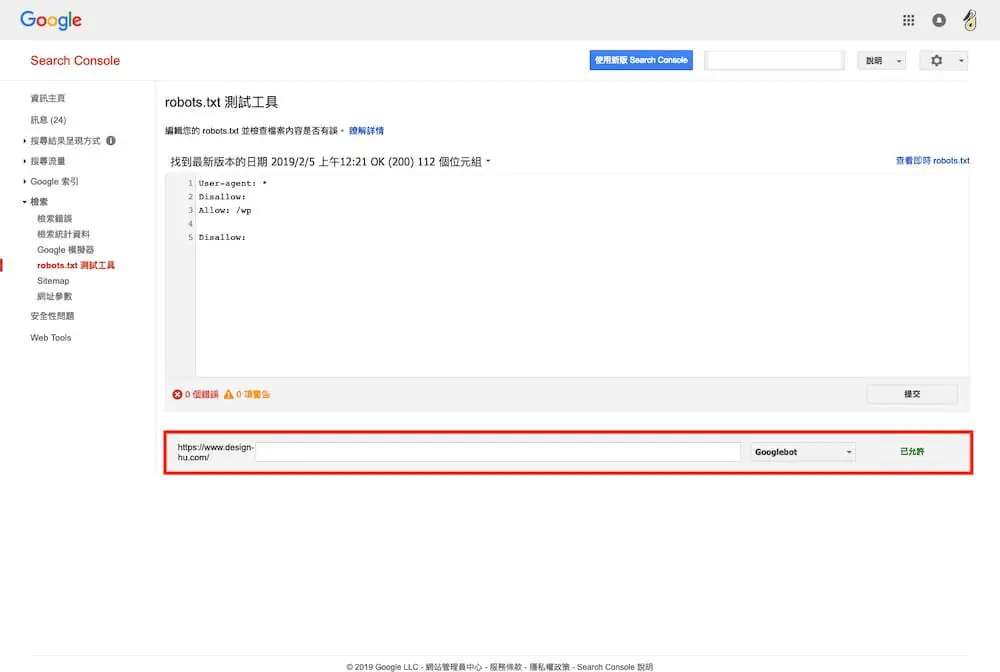Viewport: 1000px width, 672px height.
Task: Open 服務條款 footer link
Action: coord(506,667)
